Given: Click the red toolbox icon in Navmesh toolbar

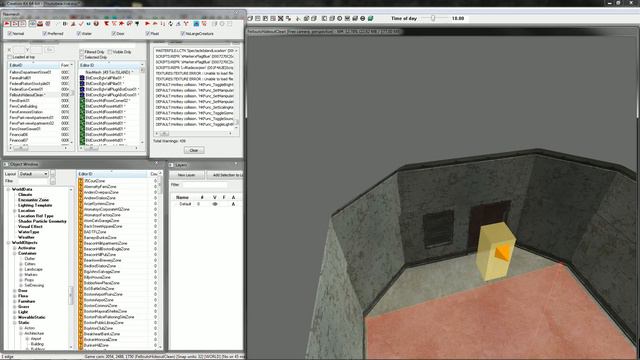Looking at the screenshot, I should [40, 24].
